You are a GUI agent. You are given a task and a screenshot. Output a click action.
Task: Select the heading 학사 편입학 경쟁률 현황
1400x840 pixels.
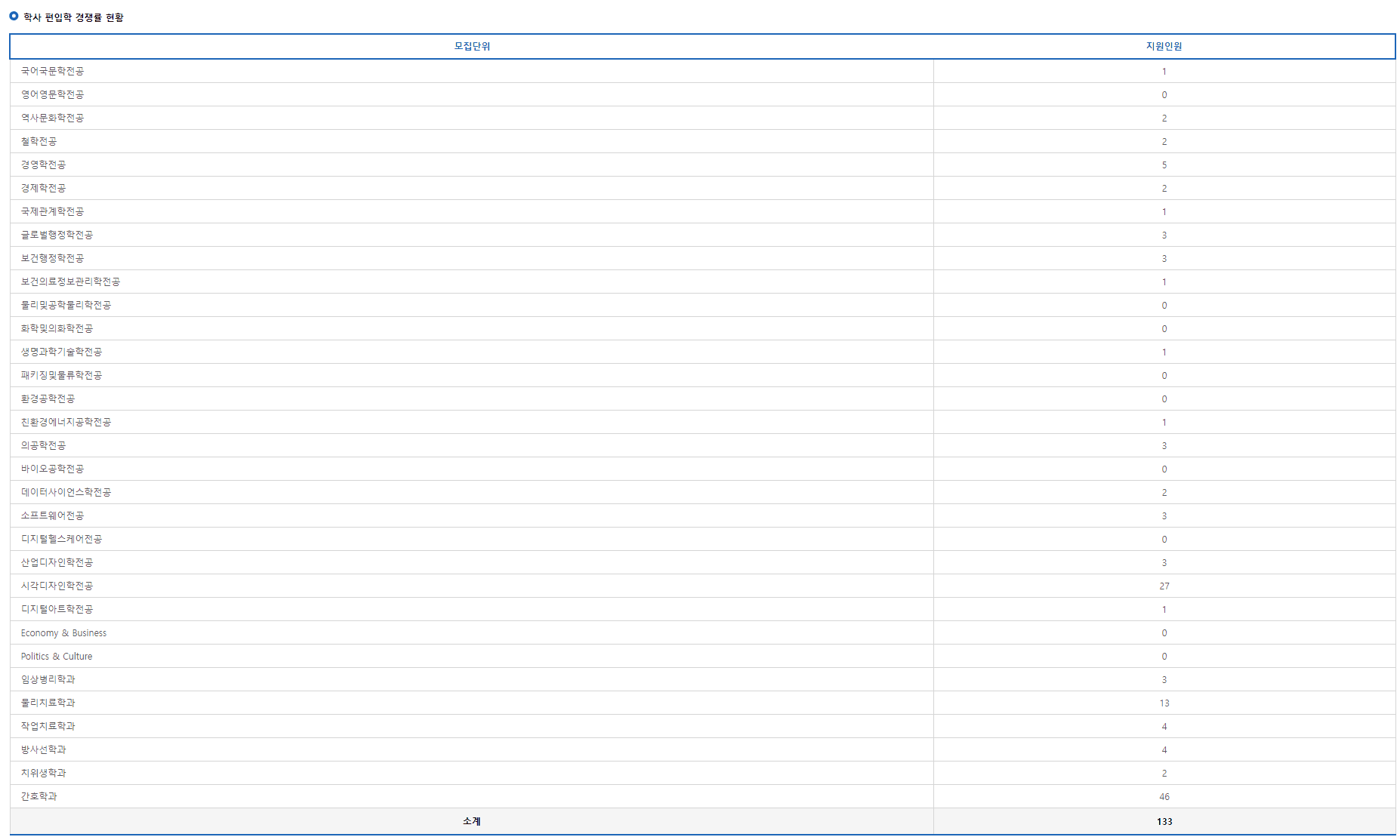click(73, 17)
